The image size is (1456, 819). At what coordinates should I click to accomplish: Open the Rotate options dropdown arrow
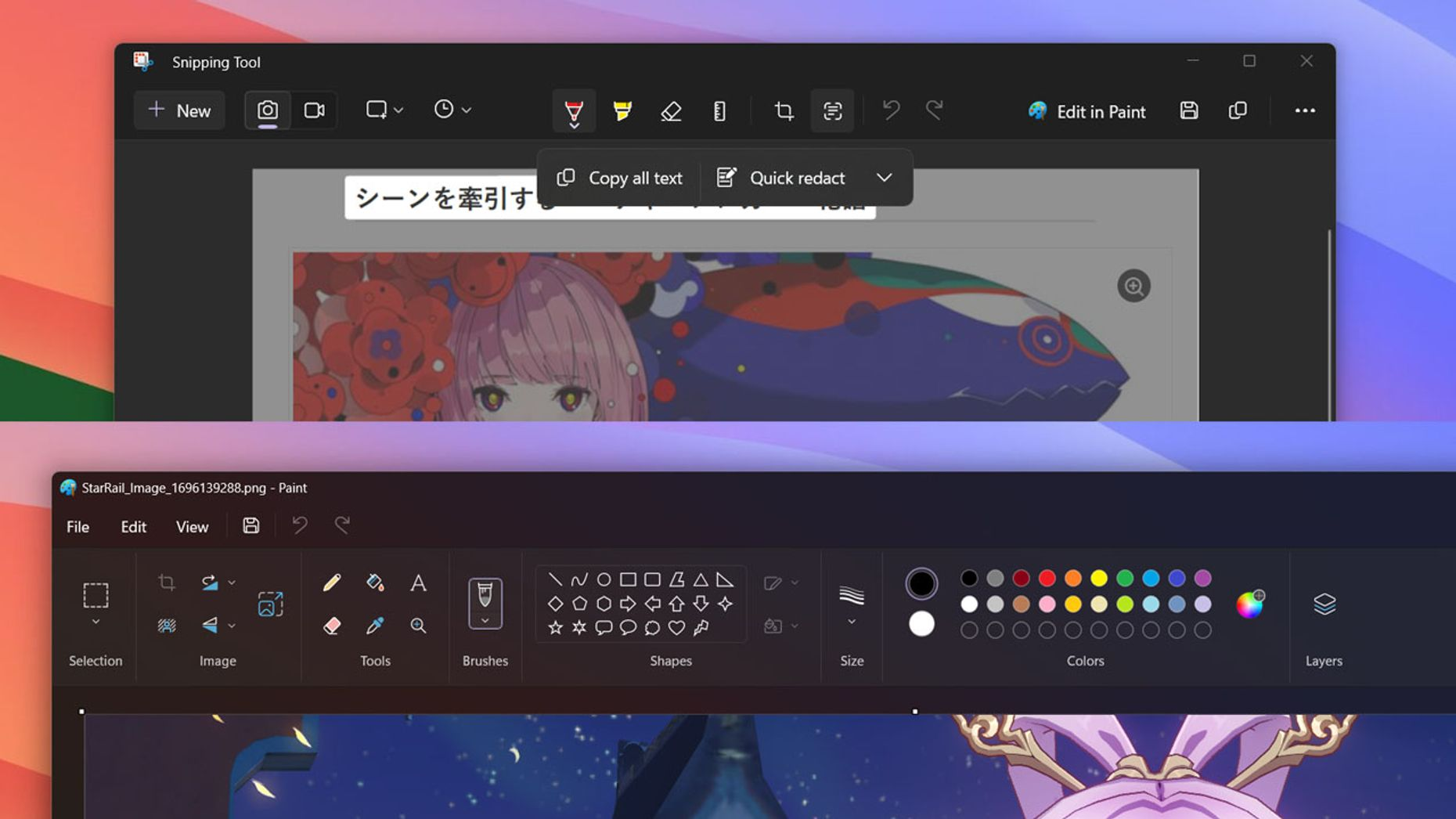point(232,583)
